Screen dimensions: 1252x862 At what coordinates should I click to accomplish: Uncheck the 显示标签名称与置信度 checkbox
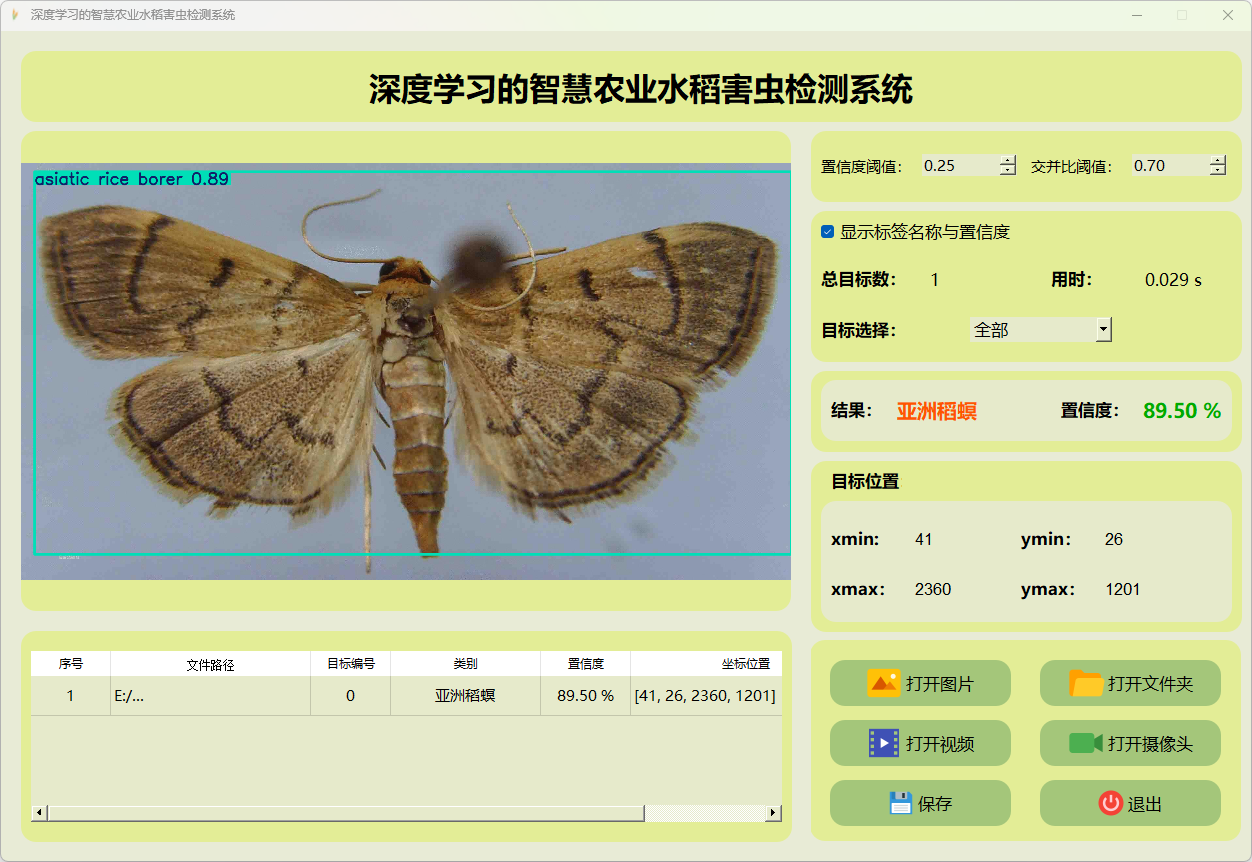827,232
